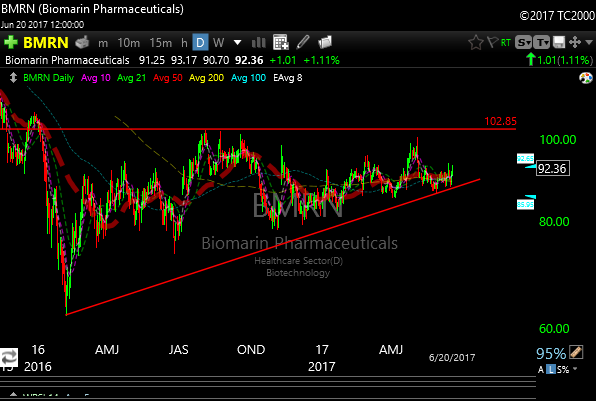Open the top-right chart options arrow
Image resolution: width=596 pixels, height=401 pixels.
pos(589,42)
